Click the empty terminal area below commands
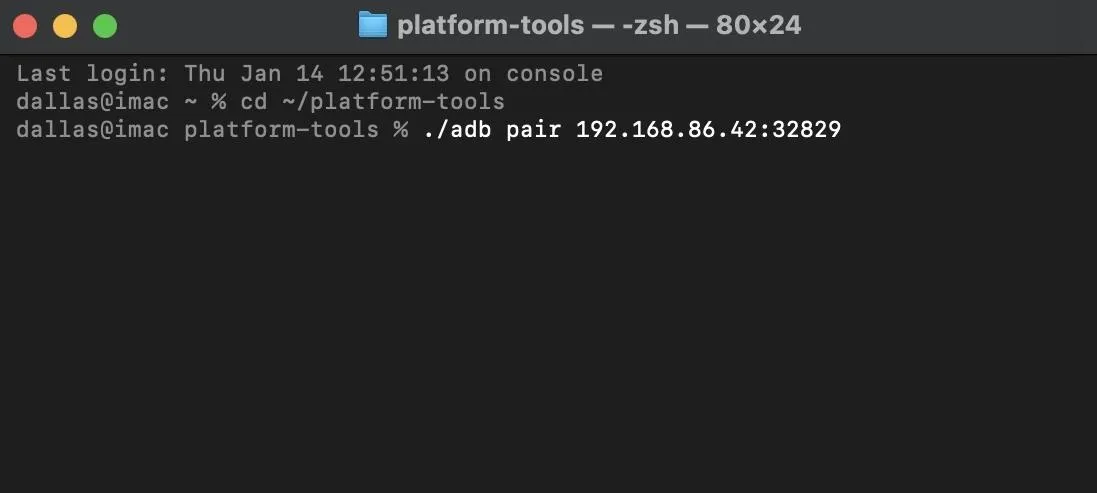The height and width of the screenshot is (493, 1097). (x=548, y=315)
